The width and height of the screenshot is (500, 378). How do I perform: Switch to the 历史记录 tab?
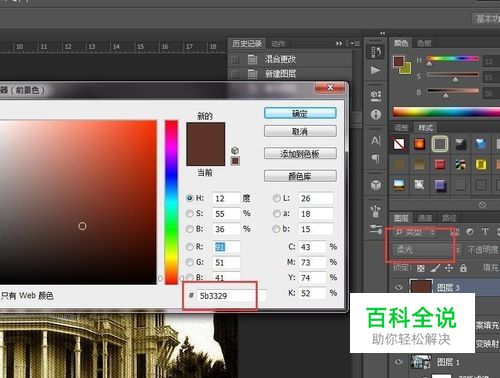pos(247,43)
